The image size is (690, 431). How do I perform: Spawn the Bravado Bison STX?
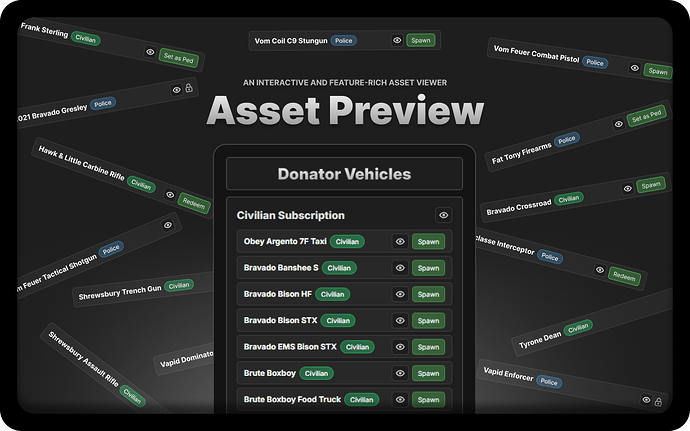click(x=428, y=320)
